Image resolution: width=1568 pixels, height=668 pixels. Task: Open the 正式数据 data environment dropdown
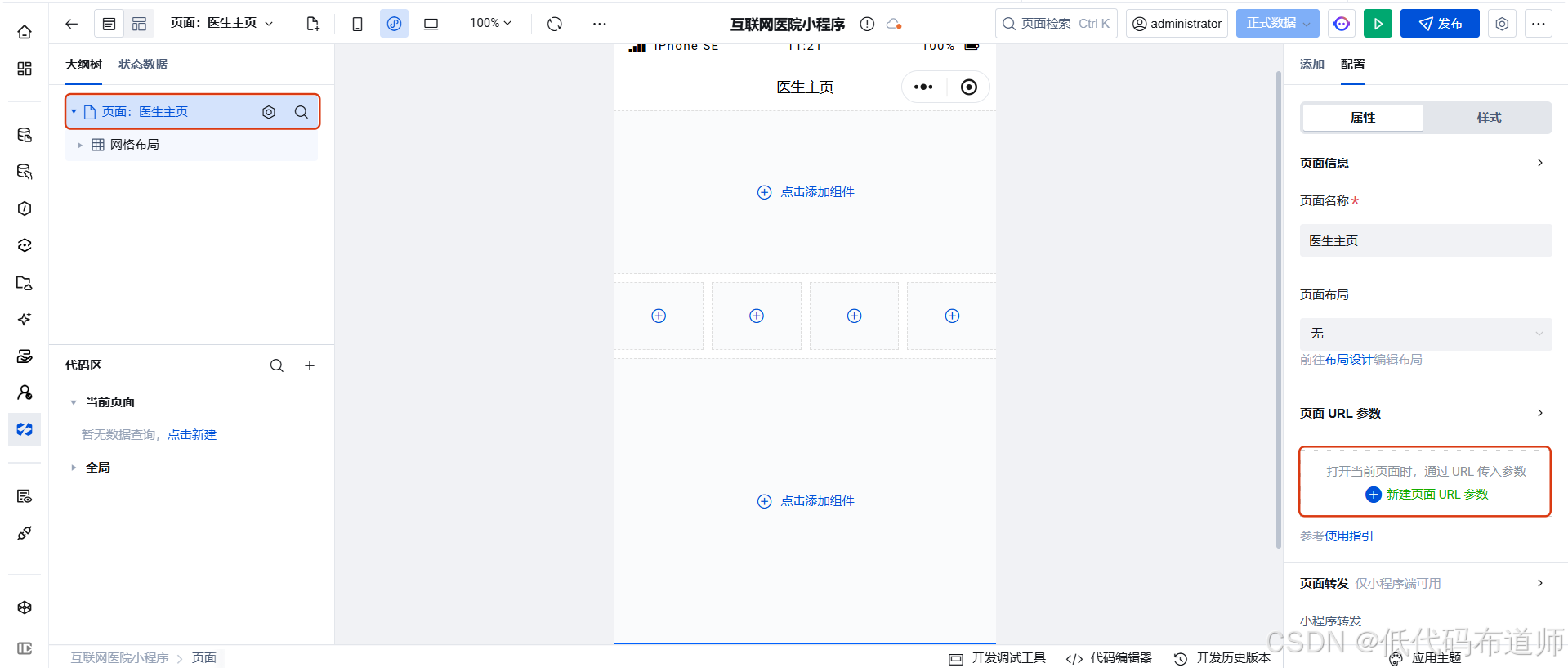[x=1278, y=24]
